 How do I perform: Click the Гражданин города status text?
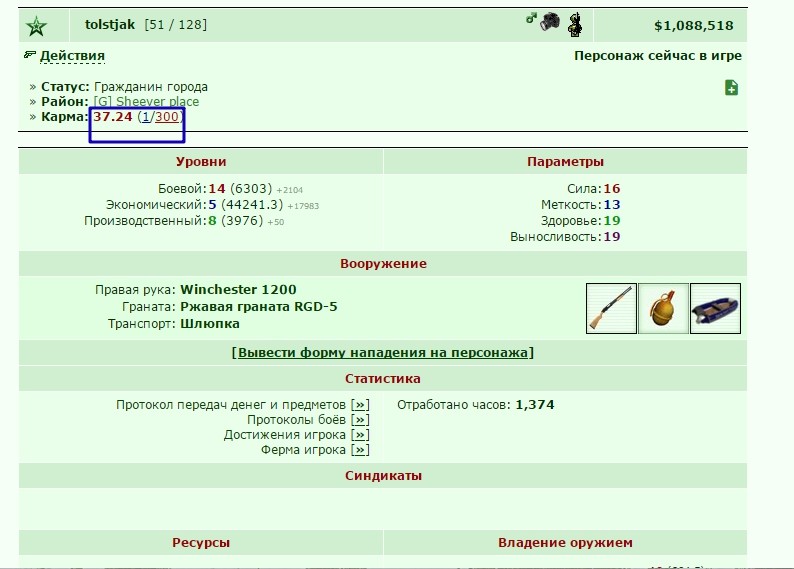[x=151, y=87]
